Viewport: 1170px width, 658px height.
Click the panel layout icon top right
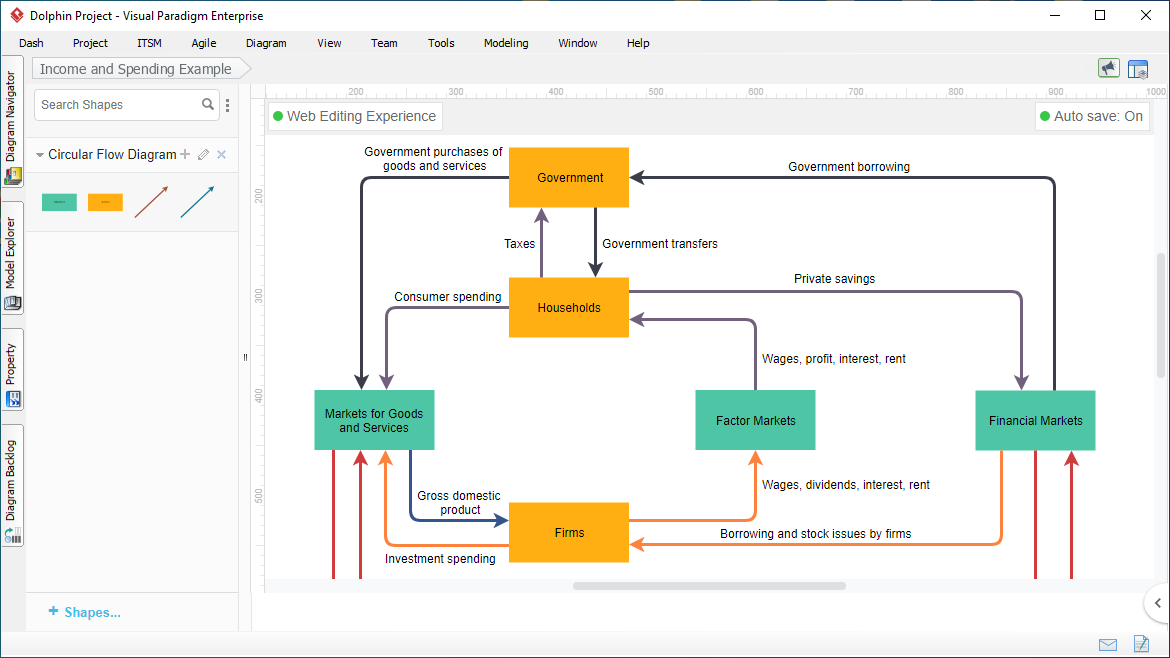click(1138, 69)
